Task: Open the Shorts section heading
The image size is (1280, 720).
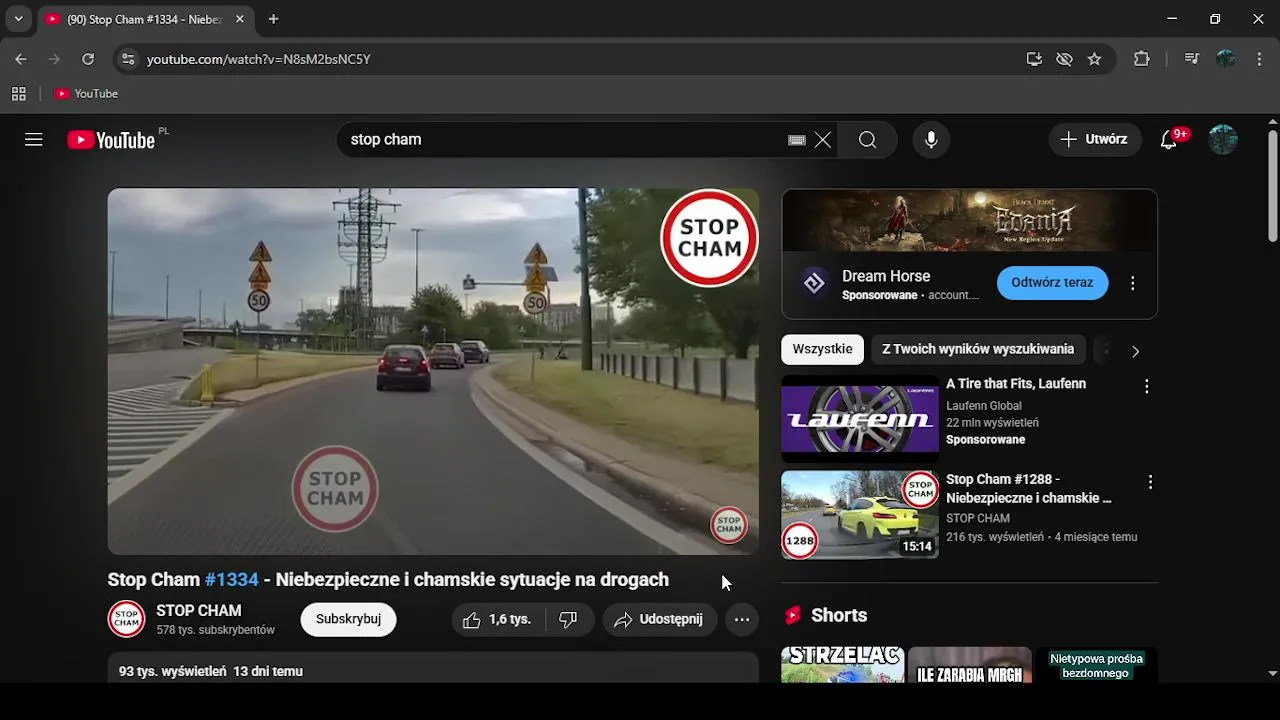Action: (x=839, y=615)
